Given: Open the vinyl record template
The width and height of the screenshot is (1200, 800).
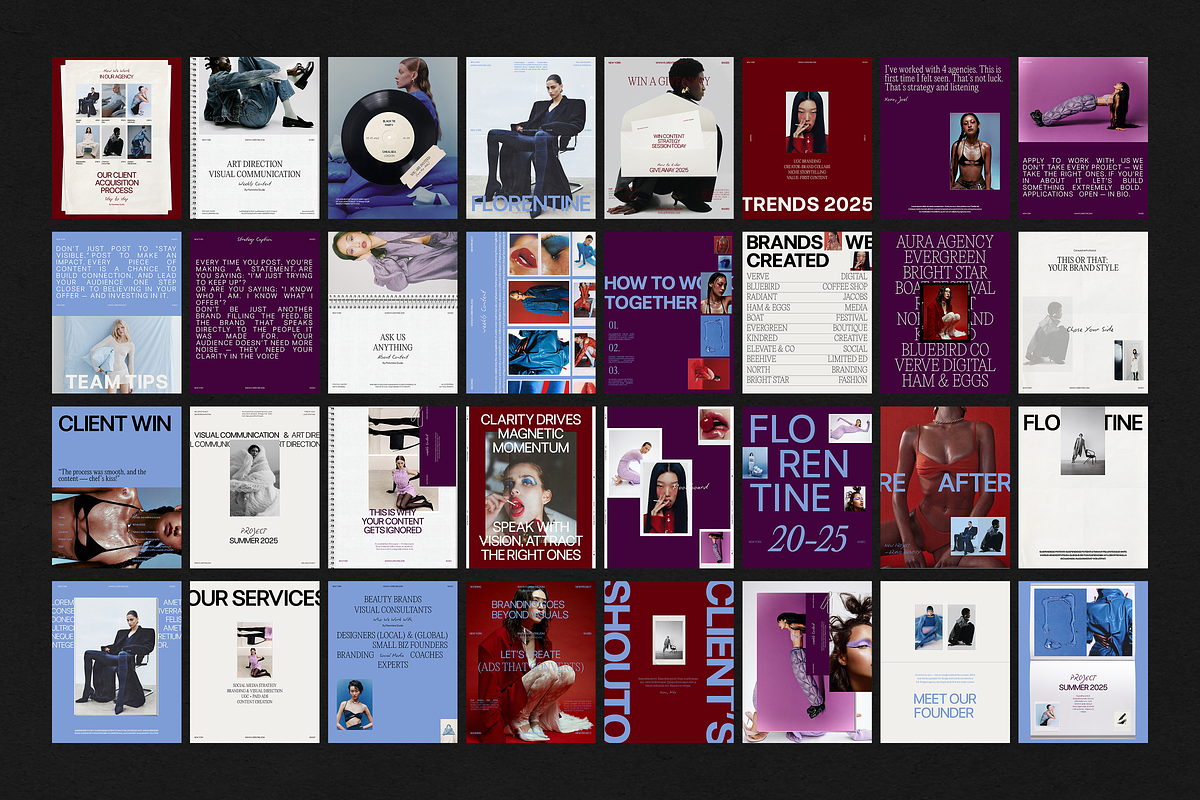Looking at the screenshot, I should [393, 138].
